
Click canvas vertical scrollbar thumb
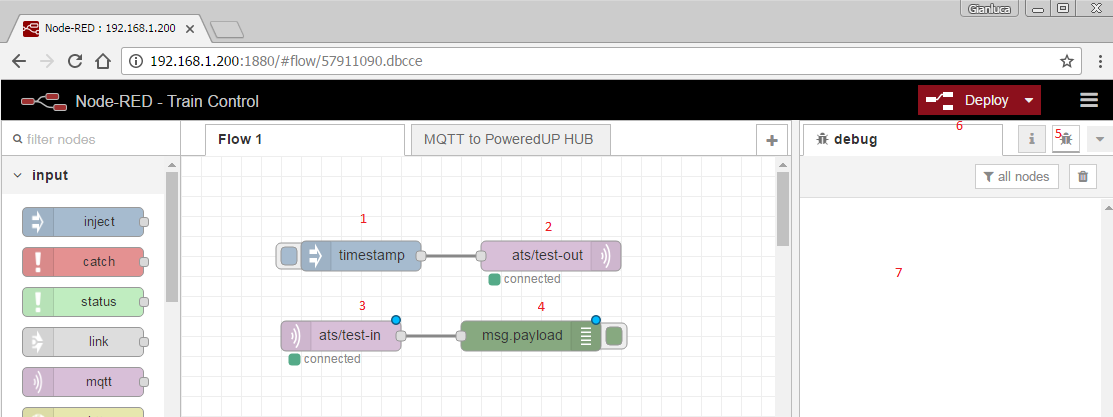[783, 208]
